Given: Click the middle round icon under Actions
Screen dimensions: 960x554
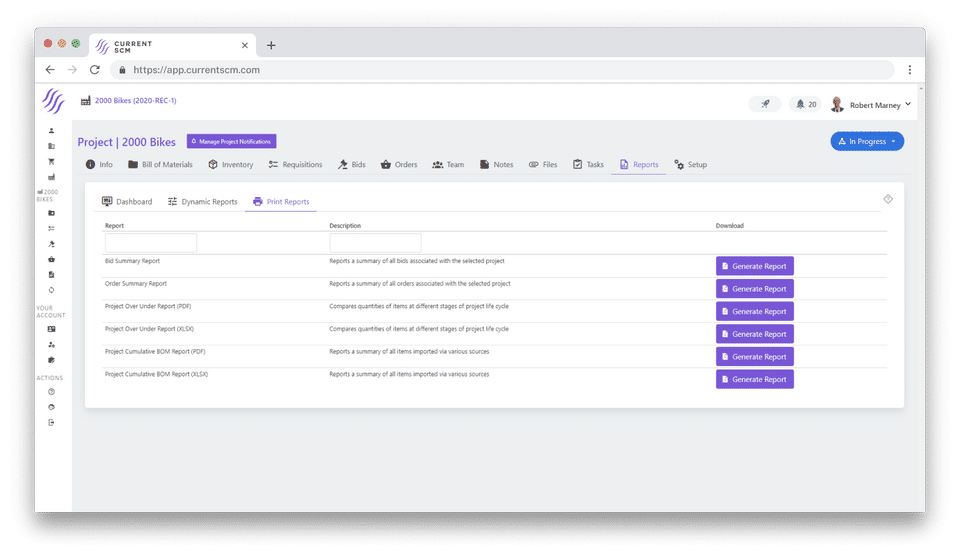Looking at the screenshot, I should [51, 407].
